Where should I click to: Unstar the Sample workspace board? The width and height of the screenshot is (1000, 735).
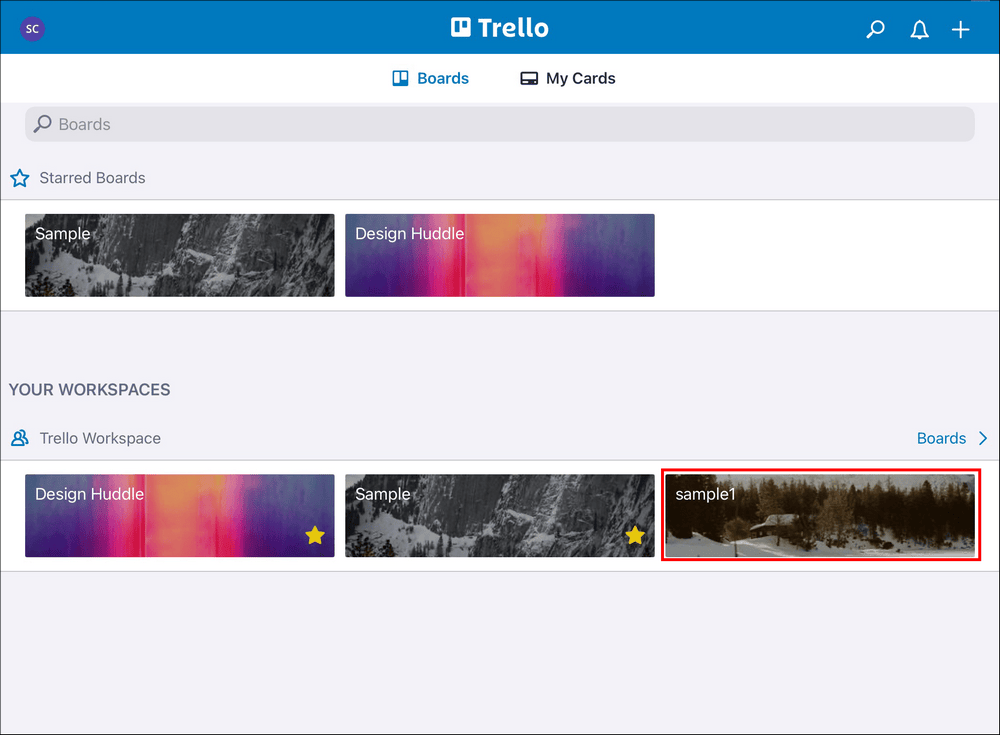pyautogui.click(x=635, y=536)
